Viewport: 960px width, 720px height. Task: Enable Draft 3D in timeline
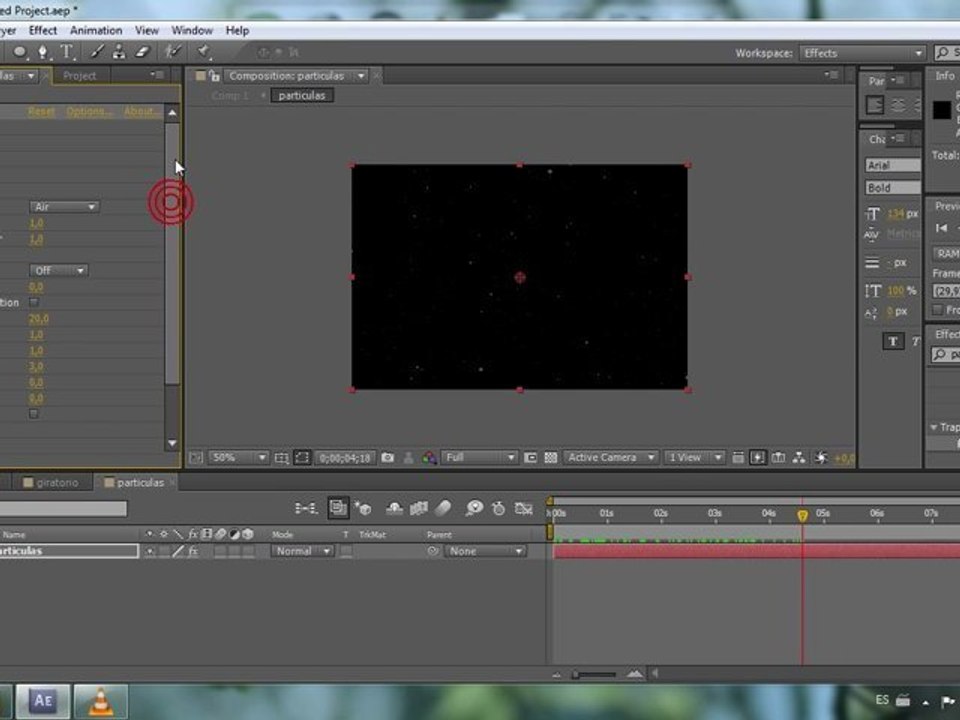click(364, 508)
